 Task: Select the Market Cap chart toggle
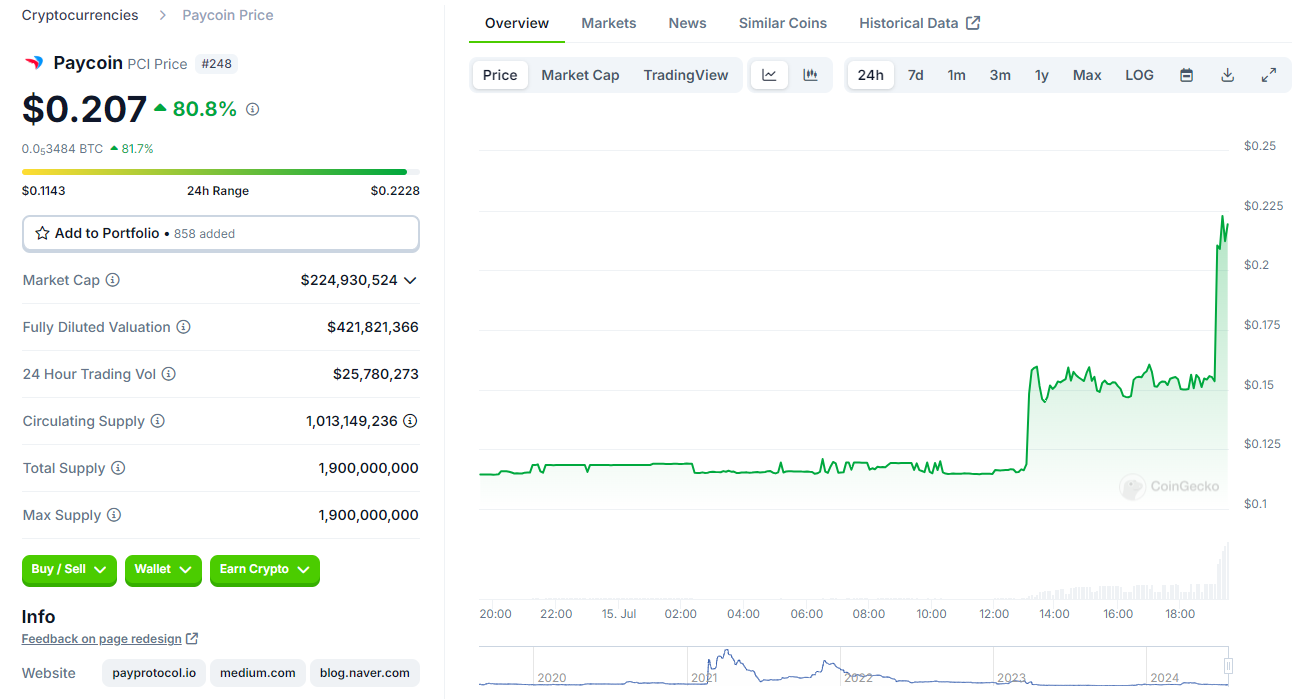pyautogui.click(x=580, y=75)
